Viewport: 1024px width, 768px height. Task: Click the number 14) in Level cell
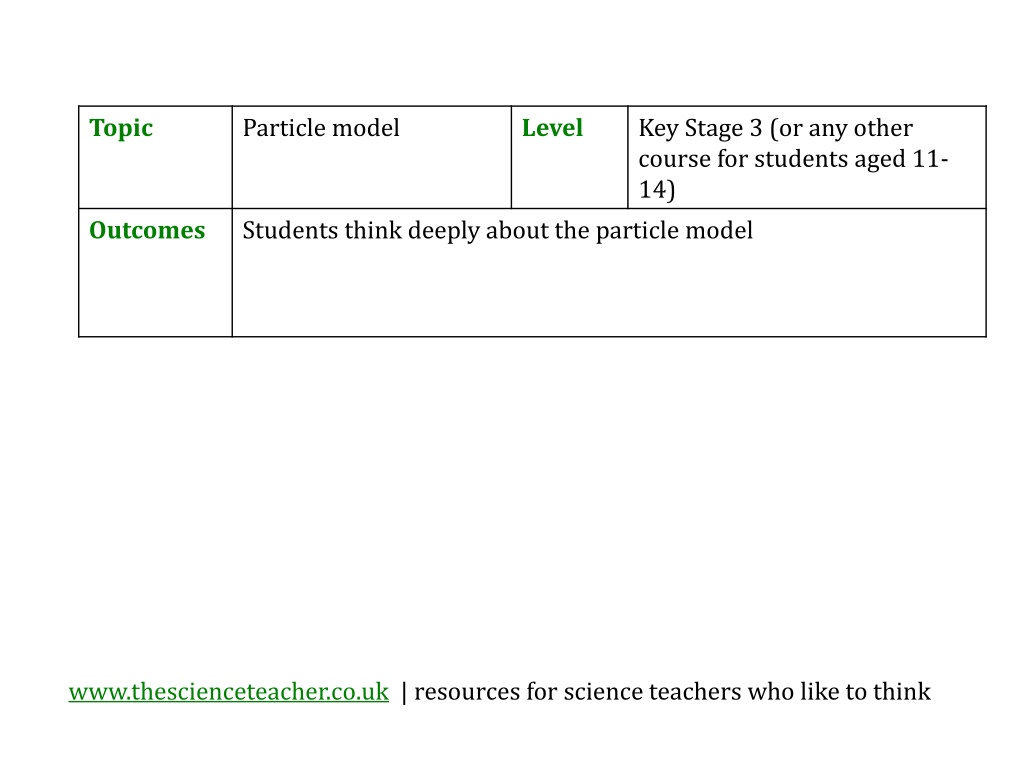pyautogui.click(x=656, y=190)
